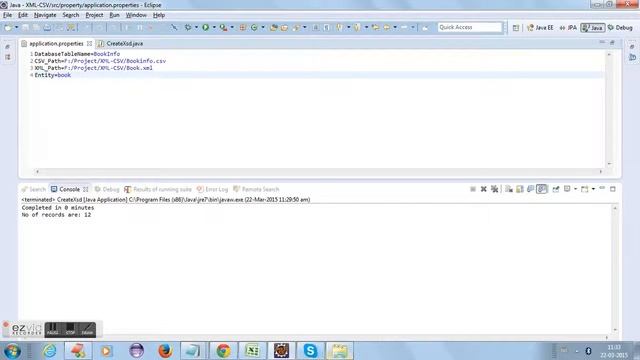Click the 'Entity=book' line in editor
The height and width of the screenshot is (360, 640).
(x=53, y=75)
